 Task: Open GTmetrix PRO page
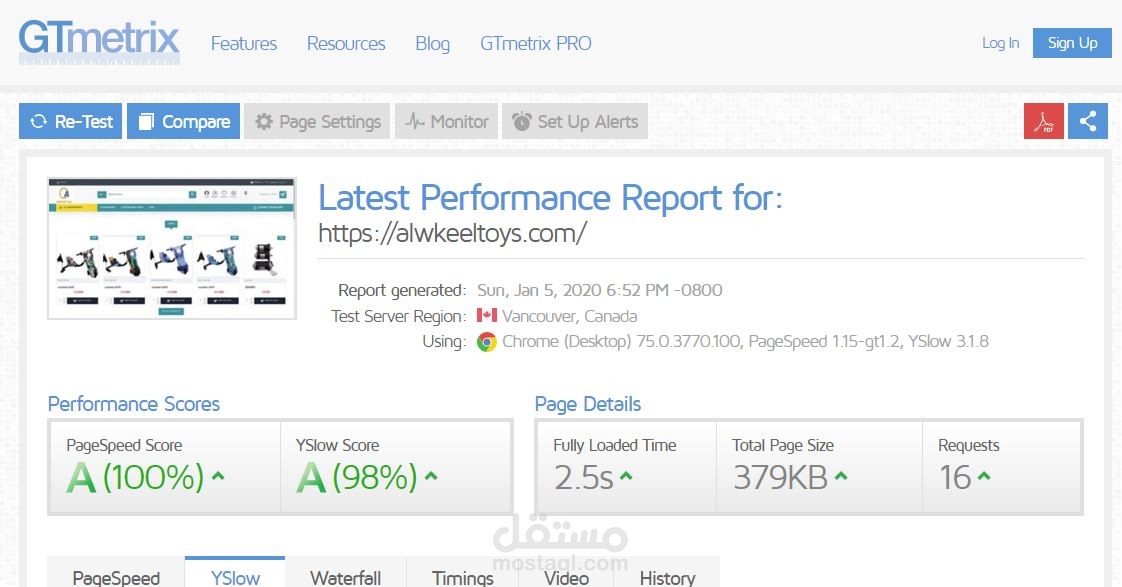tap(536, 44)
